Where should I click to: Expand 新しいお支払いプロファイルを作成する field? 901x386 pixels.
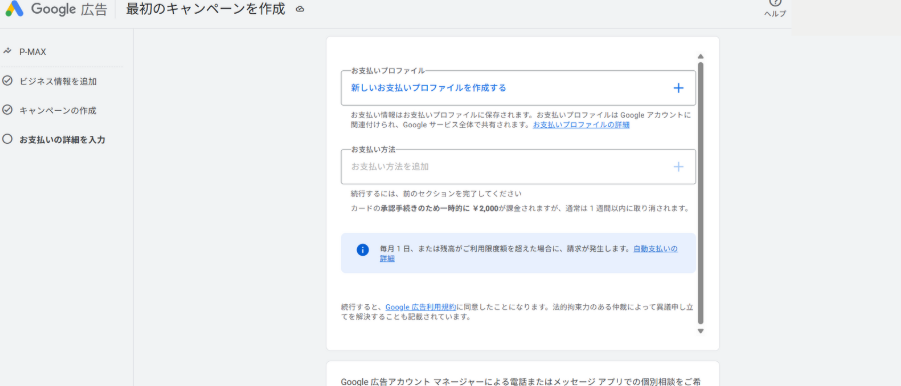[x=518, y=88]
